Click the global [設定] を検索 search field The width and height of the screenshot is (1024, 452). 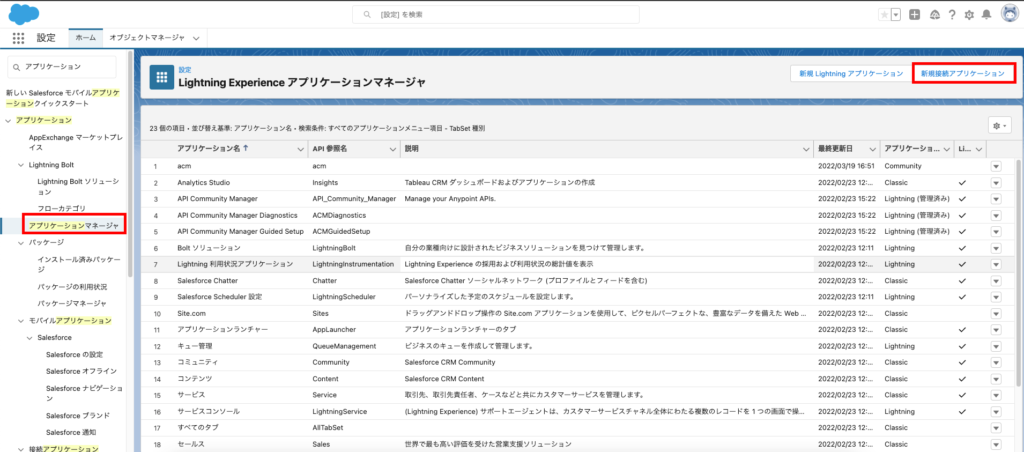[x=512, y=14]
